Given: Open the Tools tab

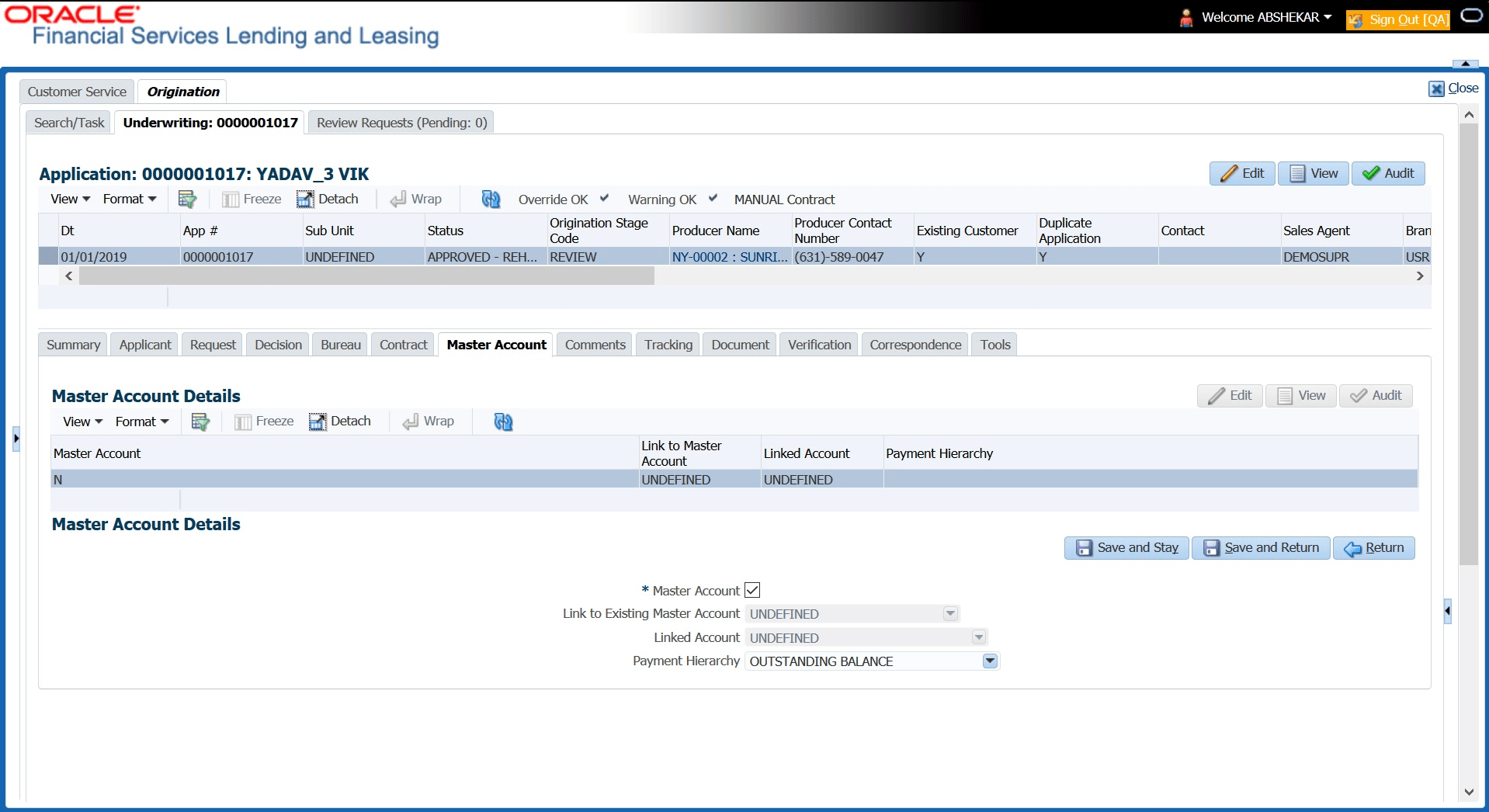Looking at the screenshot, I should coord(995,345).
